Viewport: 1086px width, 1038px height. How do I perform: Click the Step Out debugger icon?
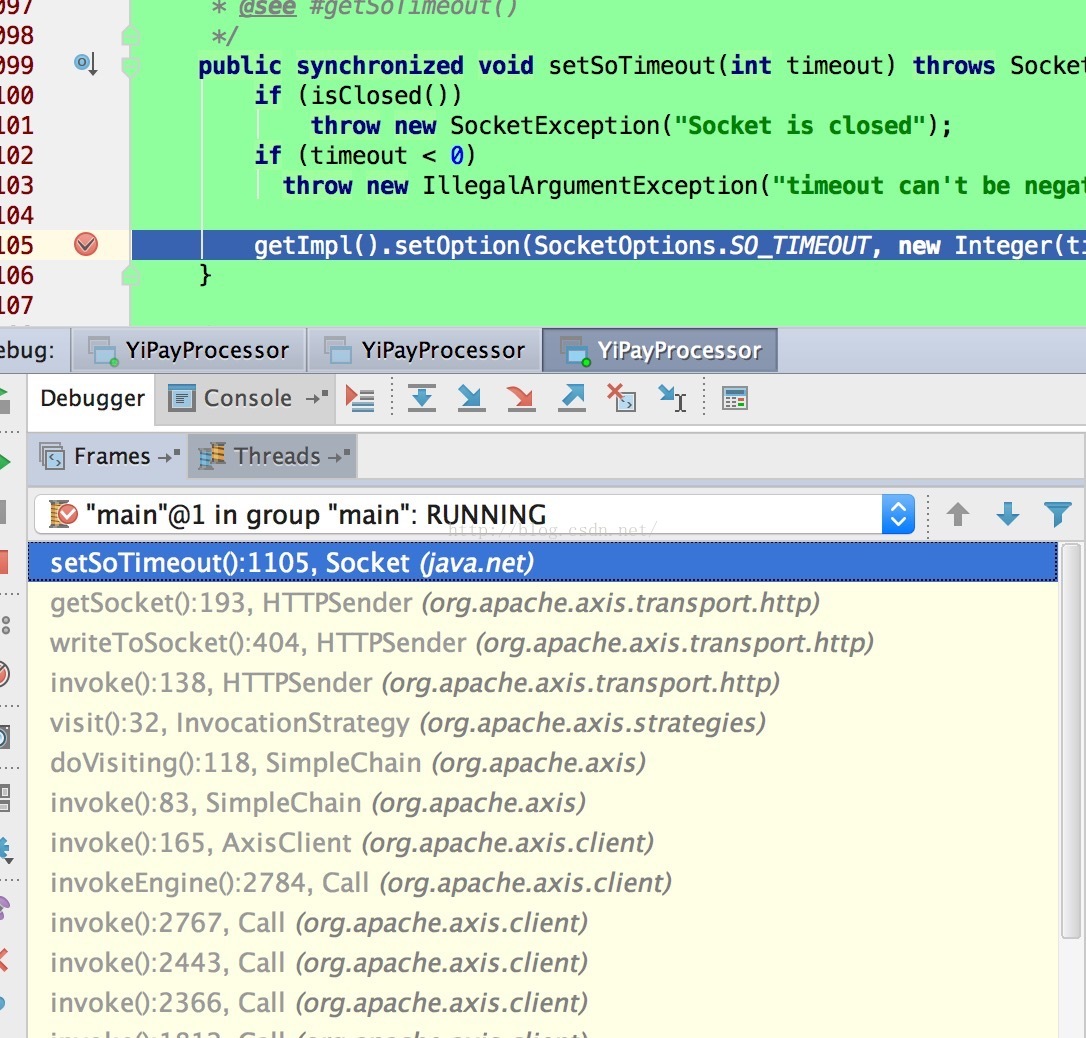572,399
